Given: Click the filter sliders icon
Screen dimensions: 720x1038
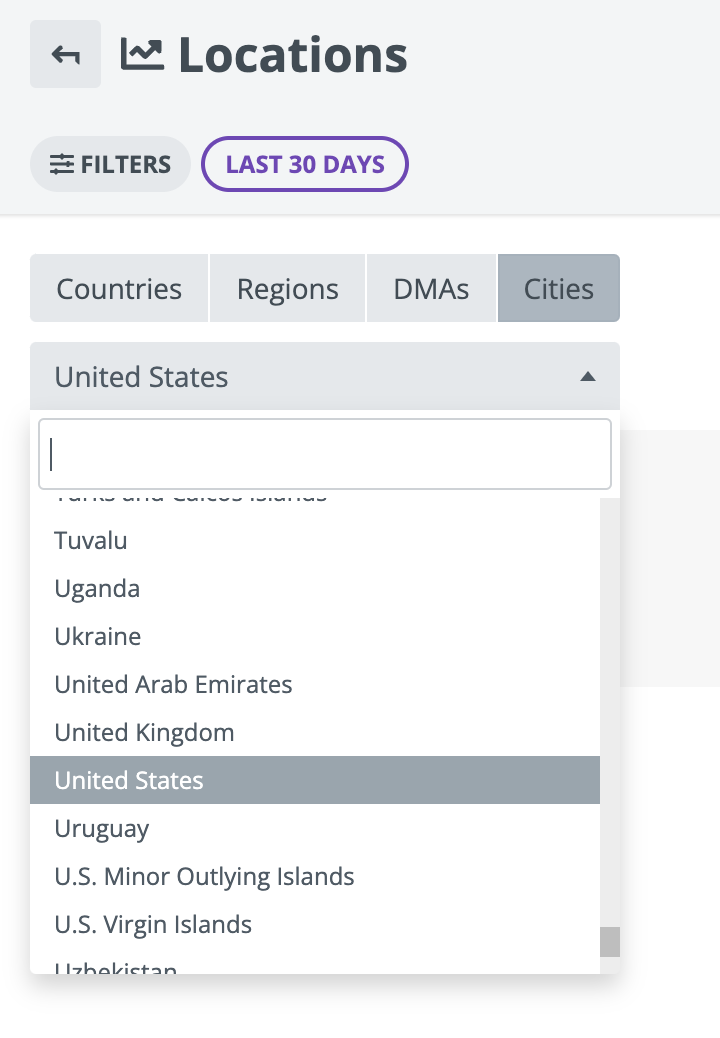Looking at the screenshot, I should click(62, 164).
